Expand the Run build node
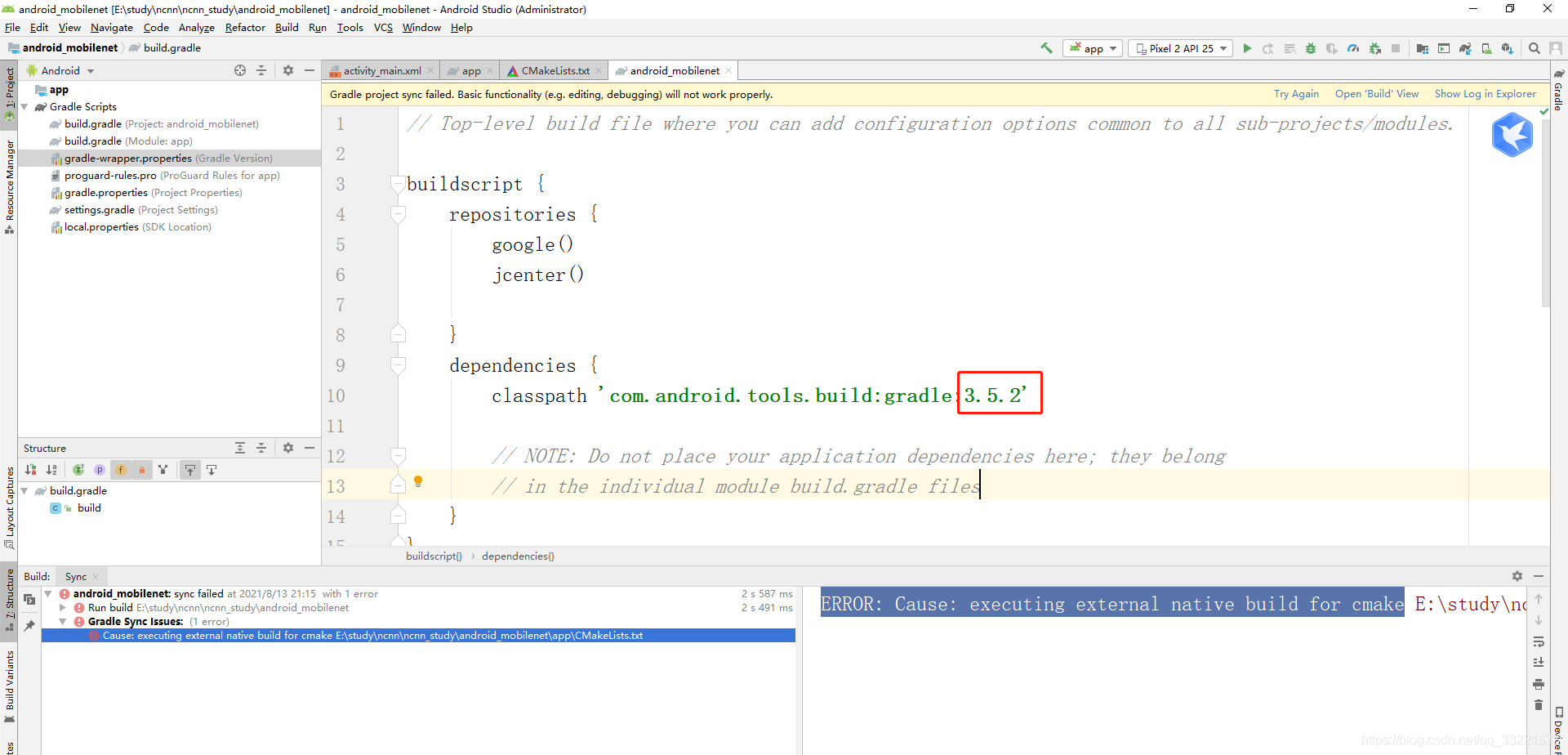 (x=63, y=608)
